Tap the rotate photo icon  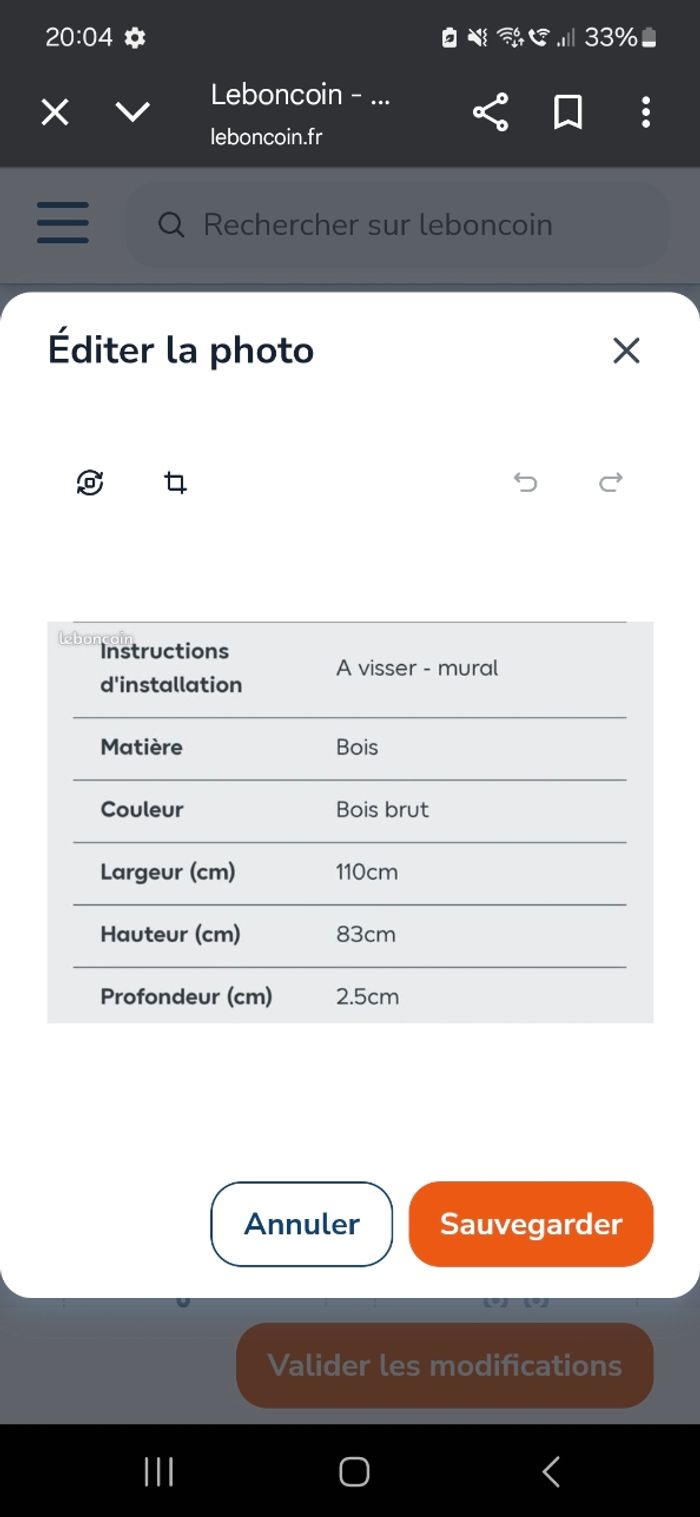[90, 483]
